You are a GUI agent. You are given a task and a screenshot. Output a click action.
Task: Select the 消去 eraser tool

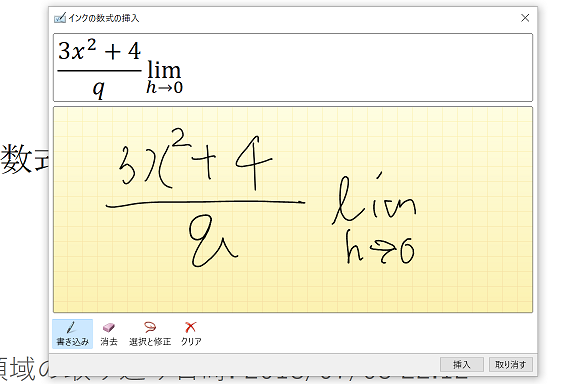(109, 334)
